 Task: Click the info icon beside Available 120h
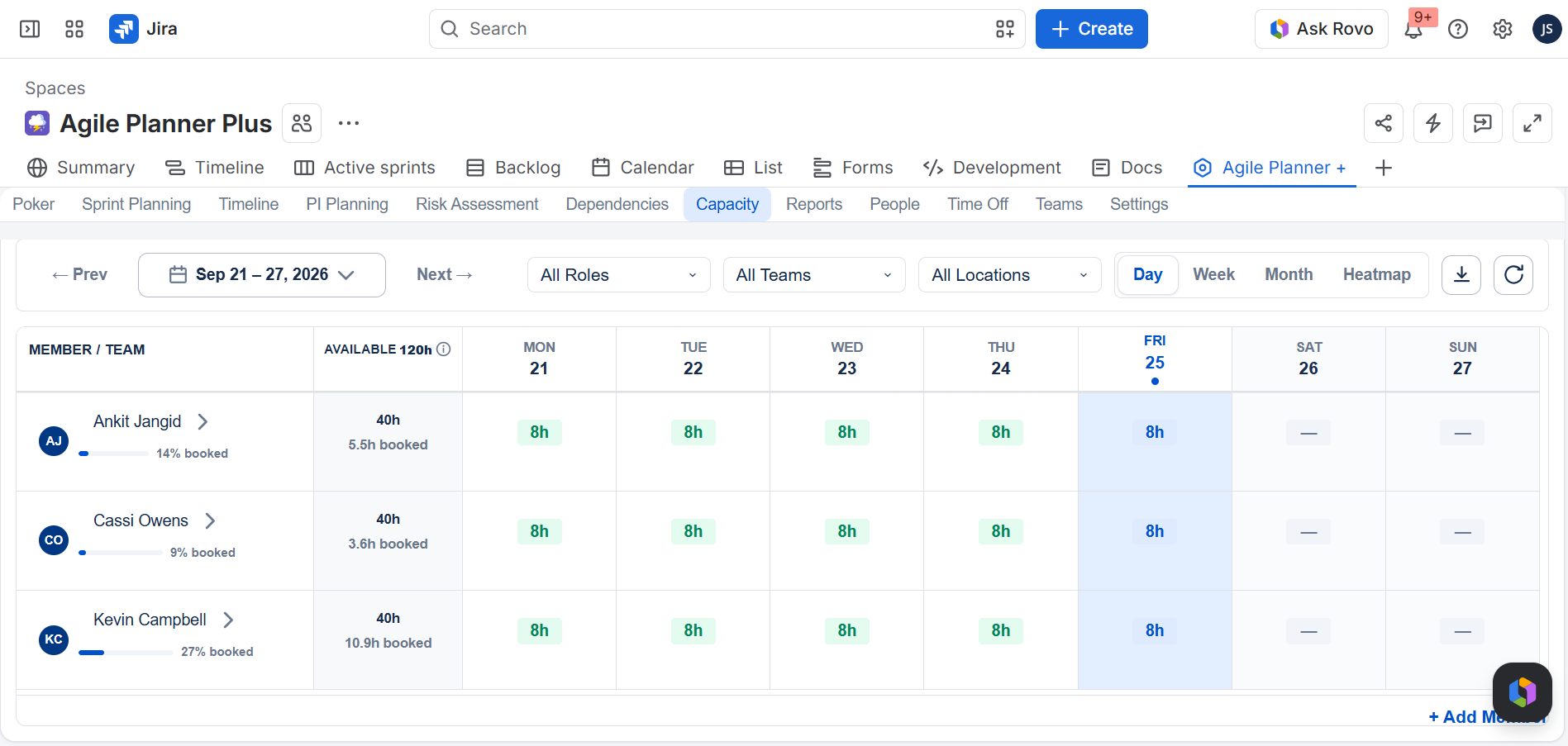(444, 349)
